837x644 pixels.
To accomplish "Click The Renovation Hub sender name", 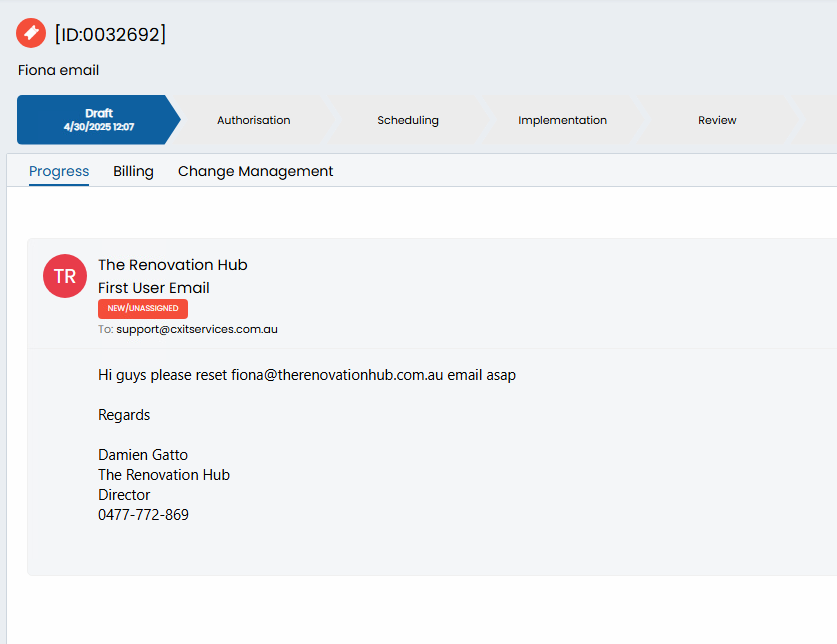I will (172, 265).
